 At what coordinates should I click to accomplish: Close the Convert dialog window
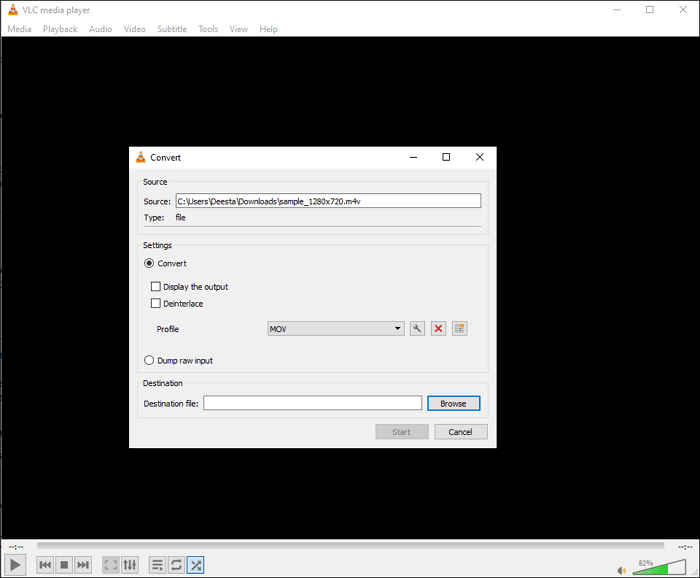[x=480, y=157]
